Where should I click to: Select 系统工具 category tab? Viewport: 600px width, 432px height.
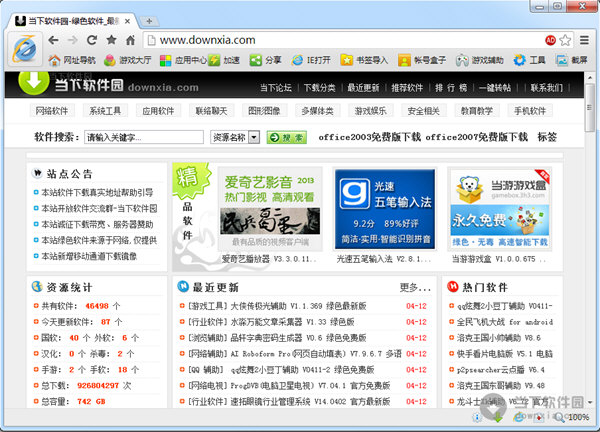pyautogui.click(x=105, y=111)
